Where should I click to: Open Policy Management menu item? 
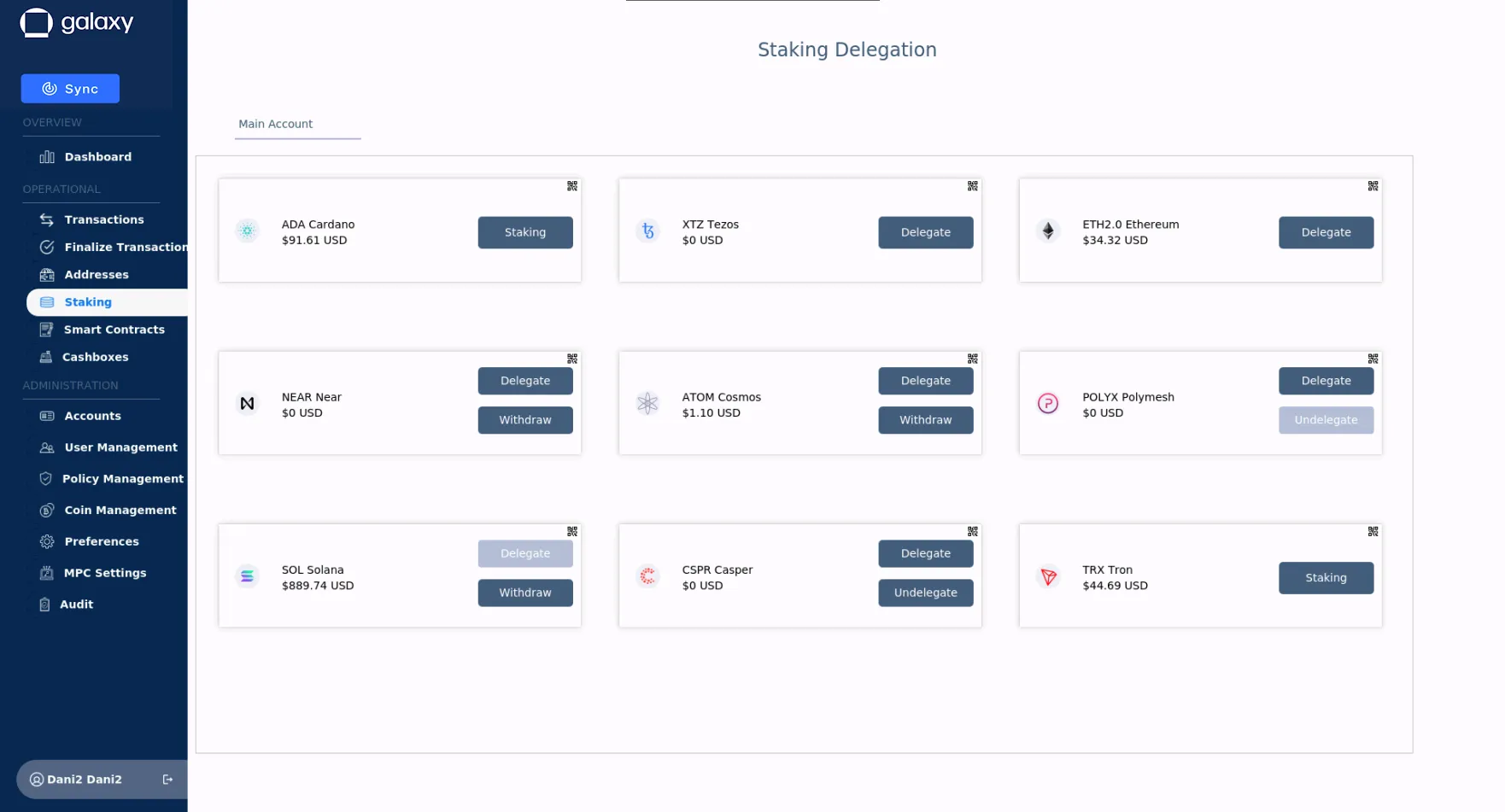click(x=111, y=479)
